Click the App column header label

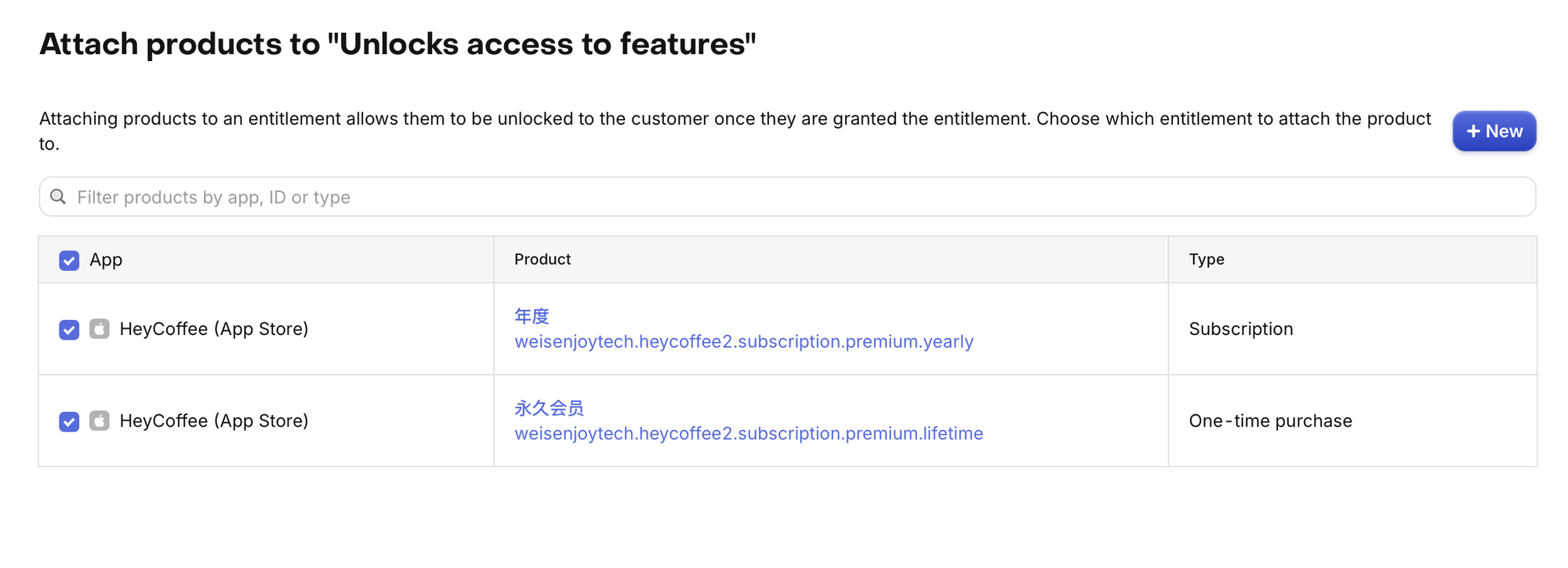pyautogui.click(x=106, y=260)
